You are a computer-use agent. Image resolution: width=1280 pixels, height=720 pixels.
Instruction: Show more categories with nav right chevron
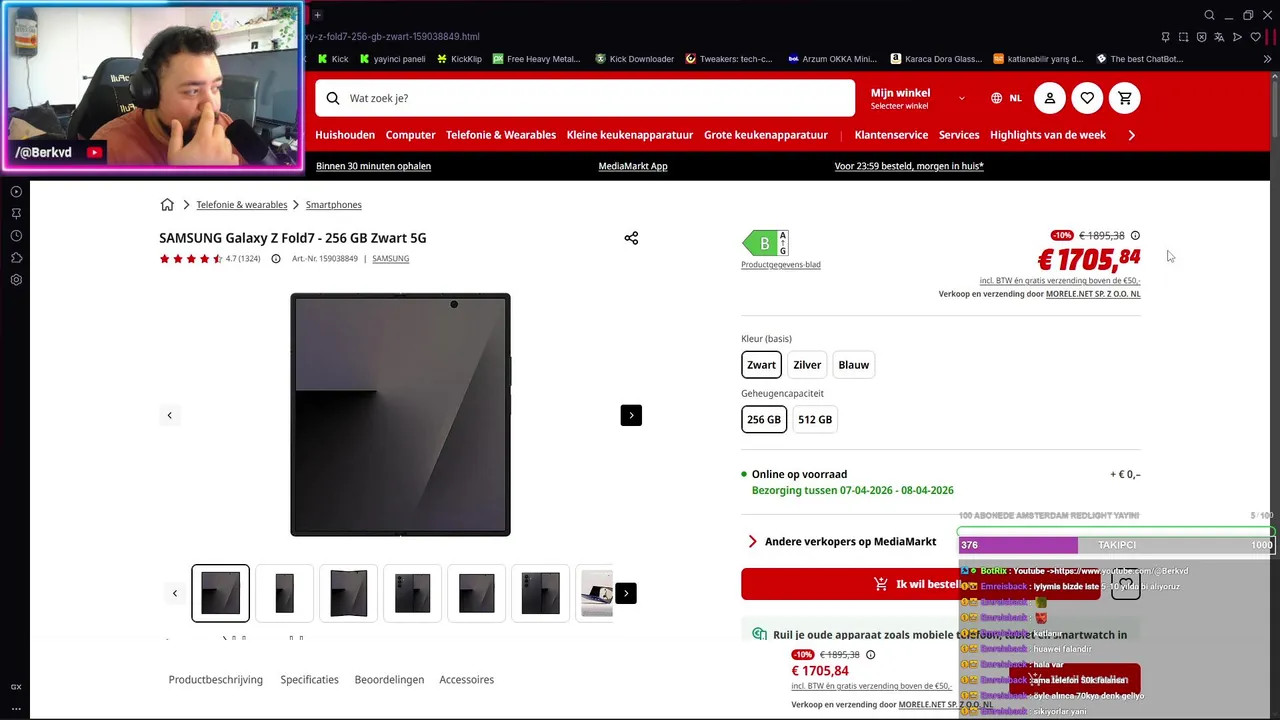click(x=1131, y=135)
